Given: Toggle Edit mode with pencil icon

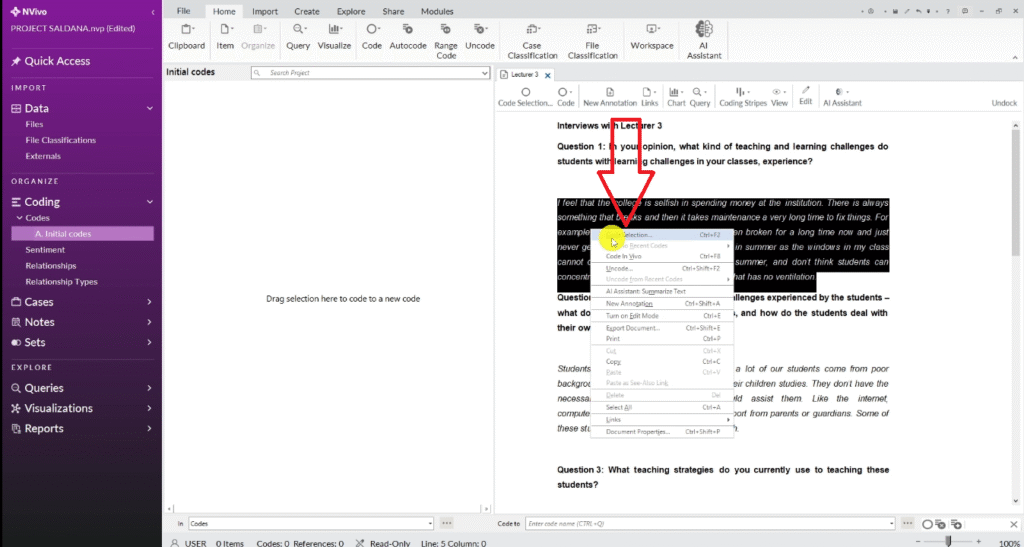Looking at the screenshot, I should coord(805,96).
